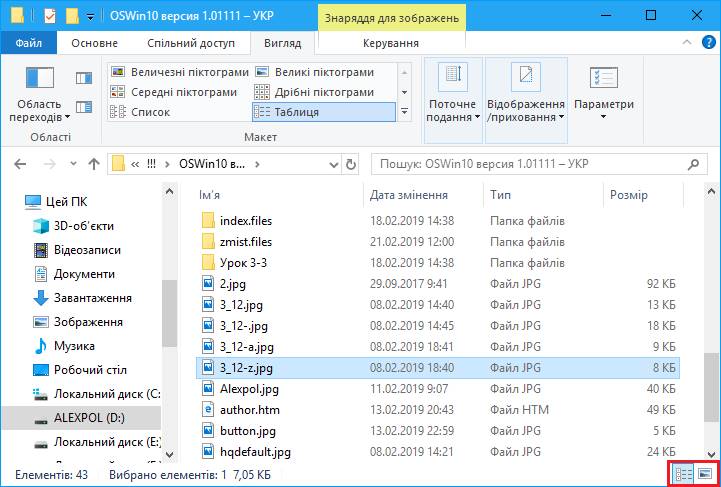The height and width of the screenshot is (487, 721).
Task: Open the Поточне подання dropdown
Action: point(453,100)
